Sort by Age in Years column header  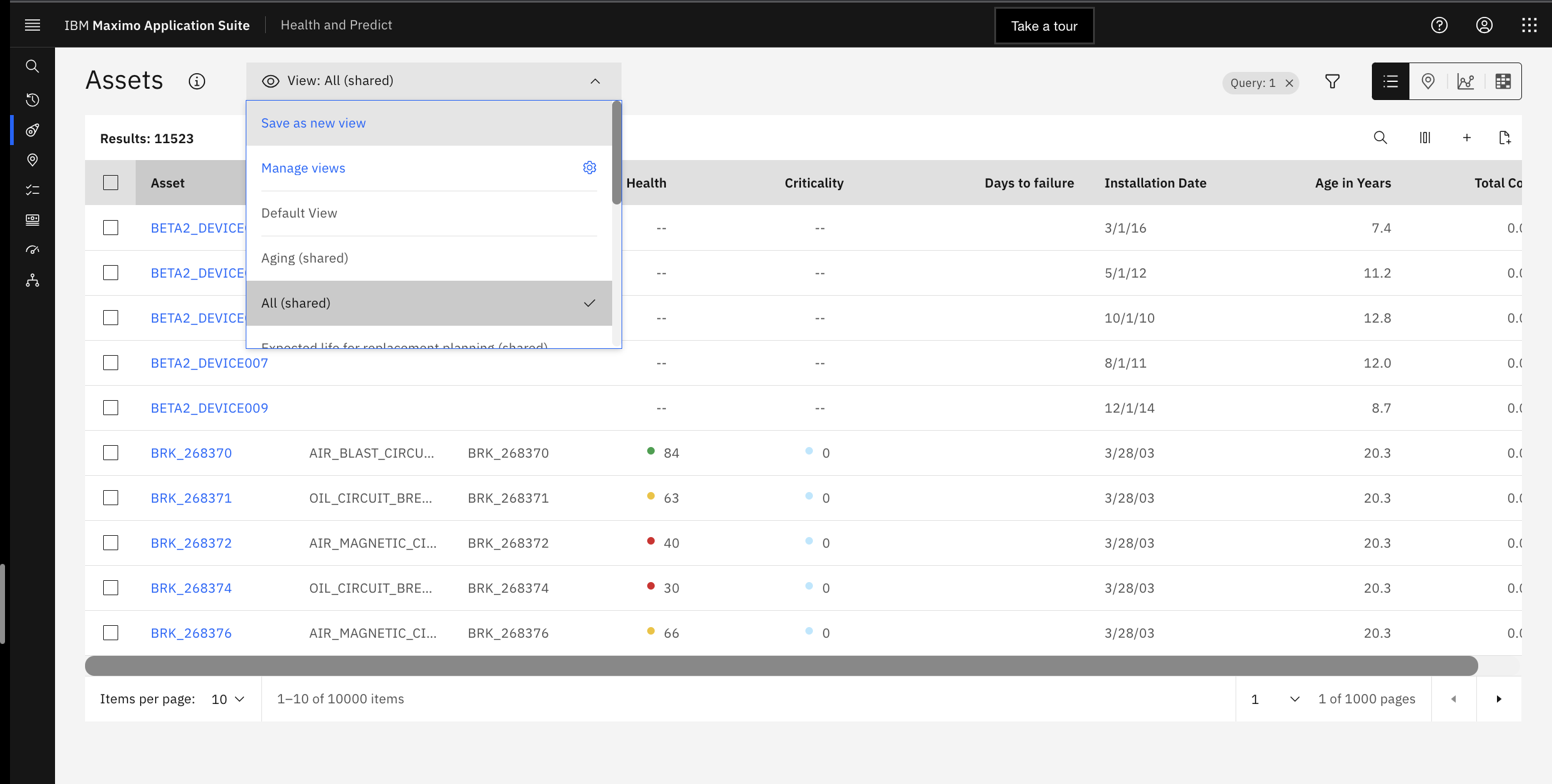click(1353, 183)
